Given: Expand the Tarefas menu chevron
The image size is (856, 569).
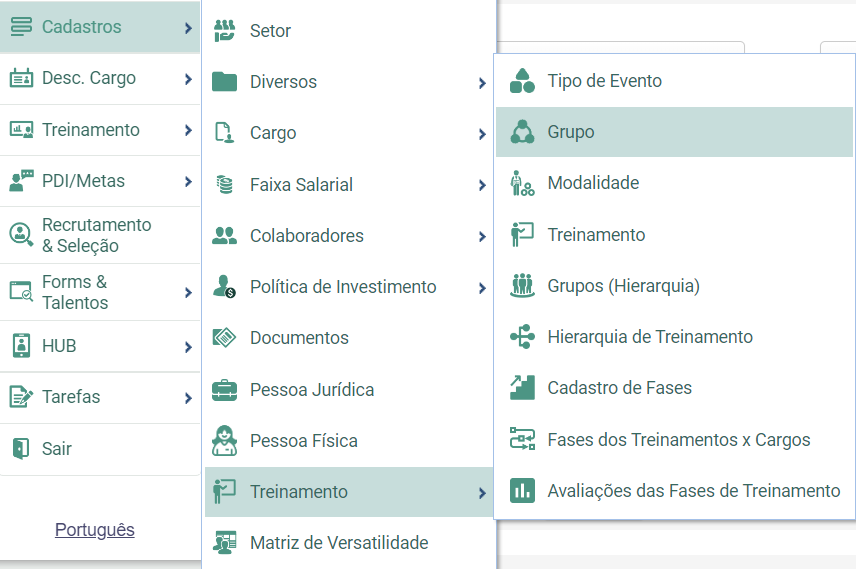Looking at the screenshot, I should click(188, 398).
